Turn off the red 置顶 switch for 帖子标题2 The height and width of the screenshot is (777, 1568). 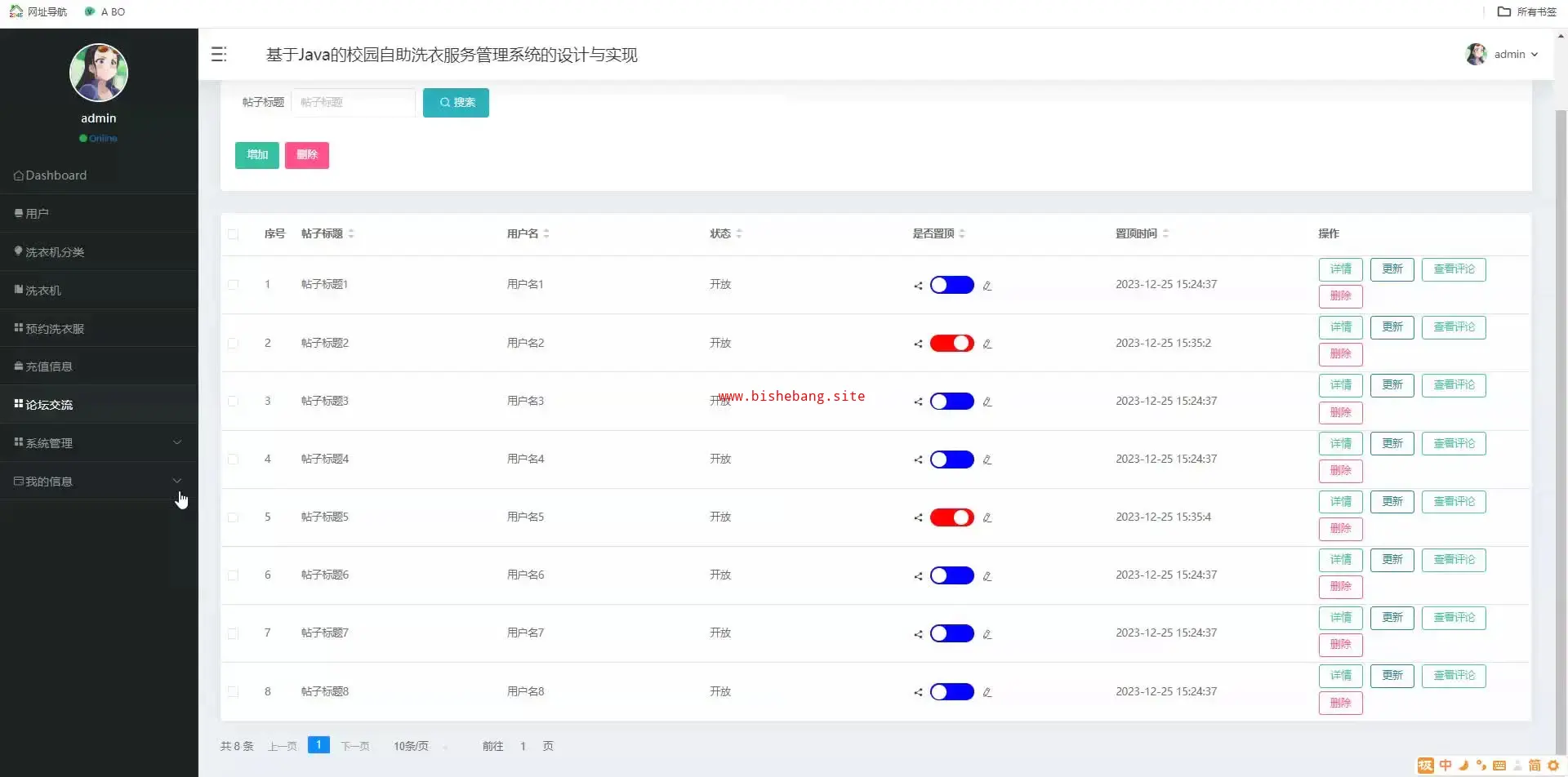[952, 343]
